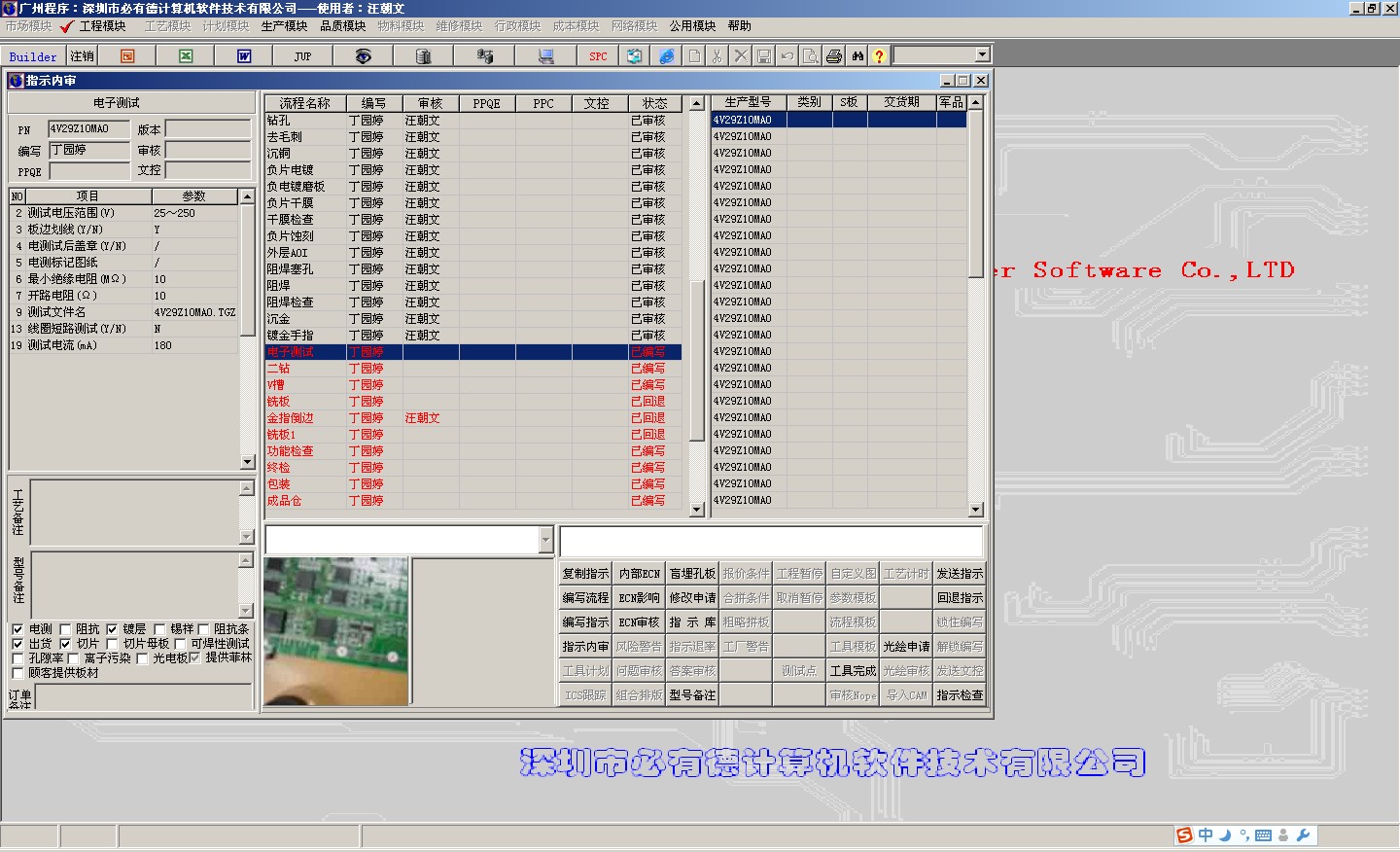Image resolution: width=1400 pixels, height=852 pixels.
Task: Click the Word export toolbar icon
Action: (244, 56)
